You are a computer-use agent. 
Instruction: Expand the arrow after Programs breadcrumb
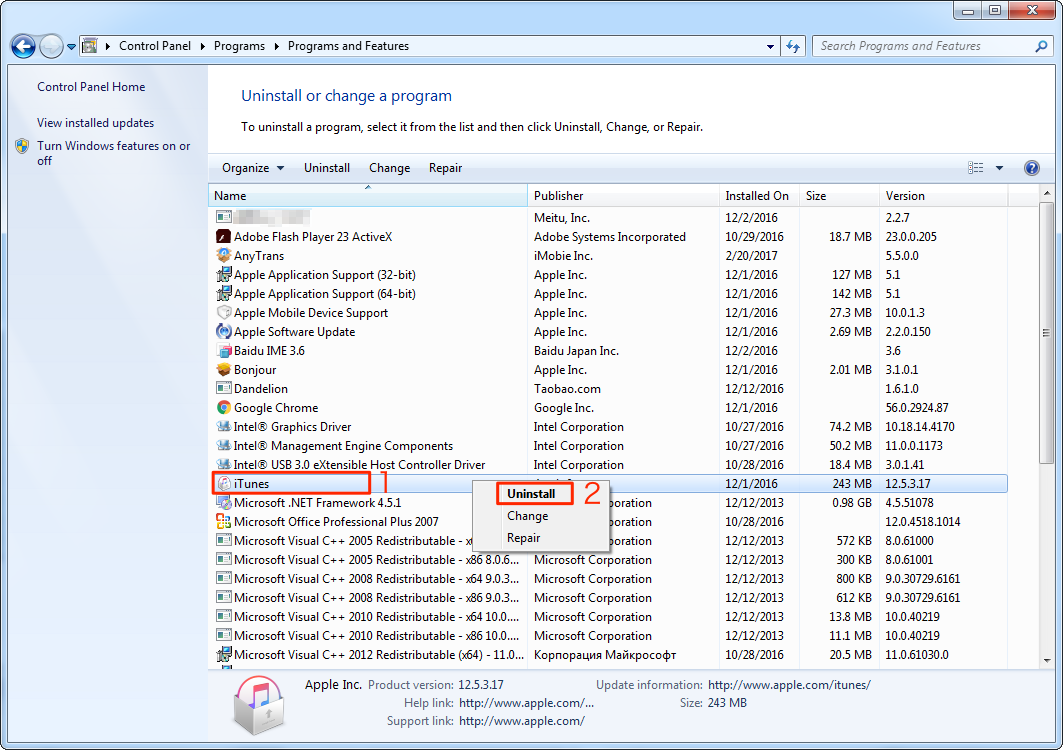277,46
